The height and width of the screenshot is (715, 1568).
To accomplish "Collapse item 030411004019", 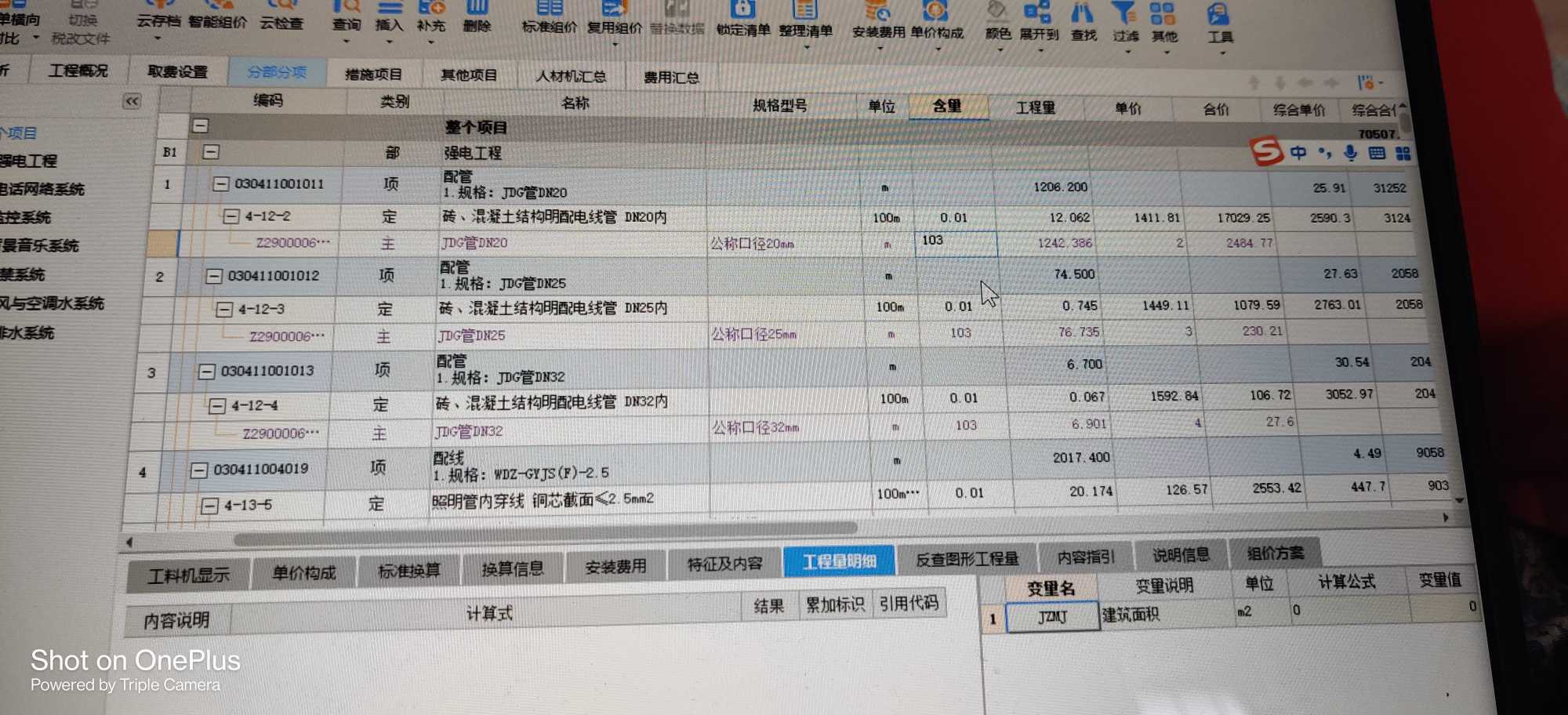I will 199,470.
